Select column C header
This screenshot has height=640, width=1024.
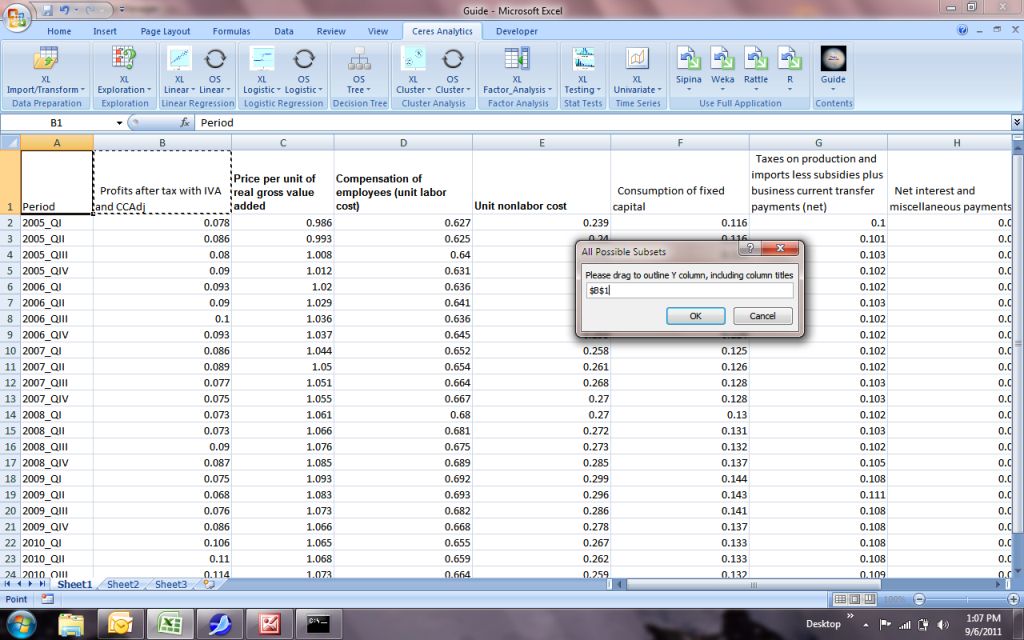coord(283,142)
